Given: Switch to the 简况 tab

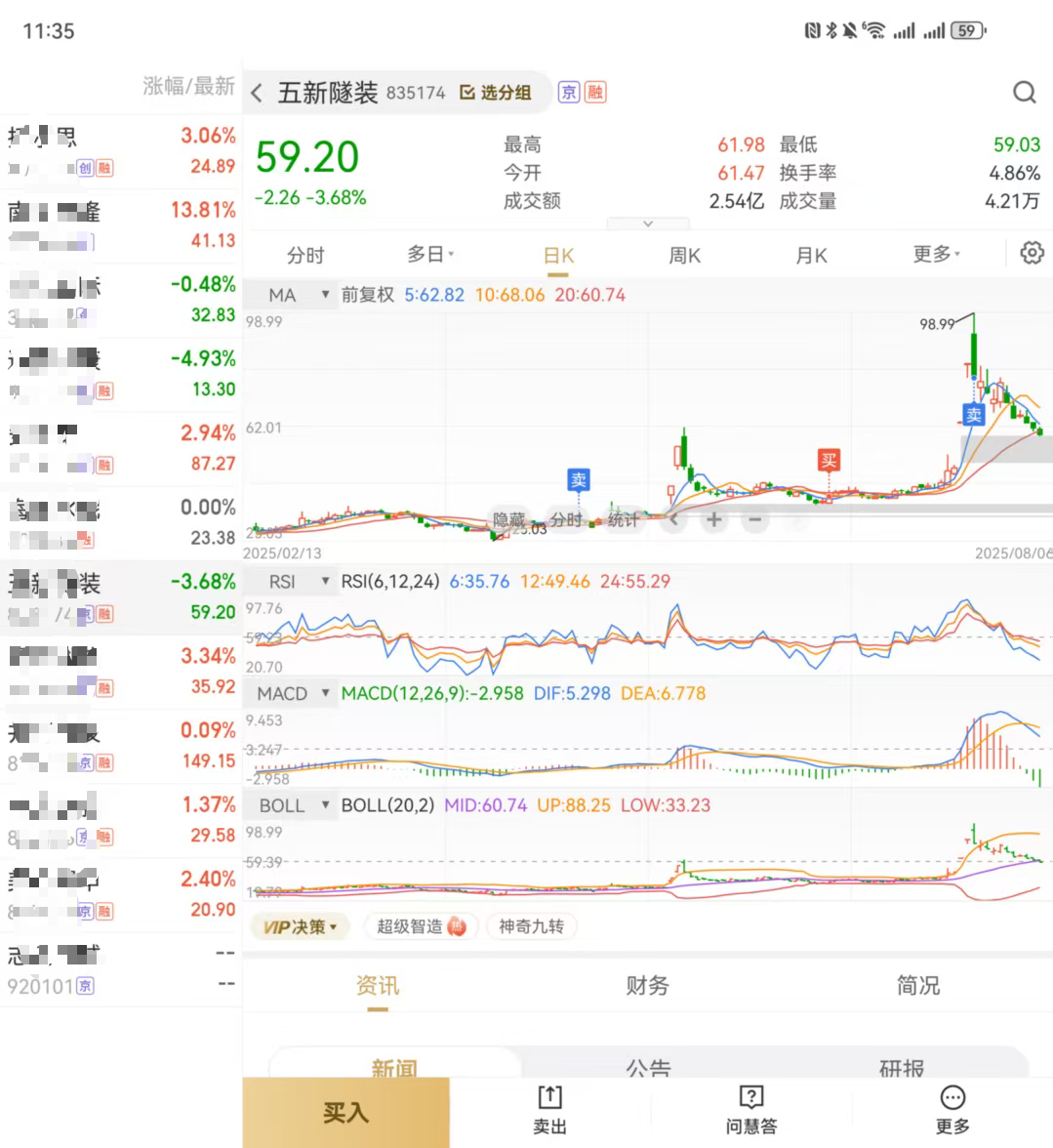Looking at the screenshot, I should coord(917,986).
